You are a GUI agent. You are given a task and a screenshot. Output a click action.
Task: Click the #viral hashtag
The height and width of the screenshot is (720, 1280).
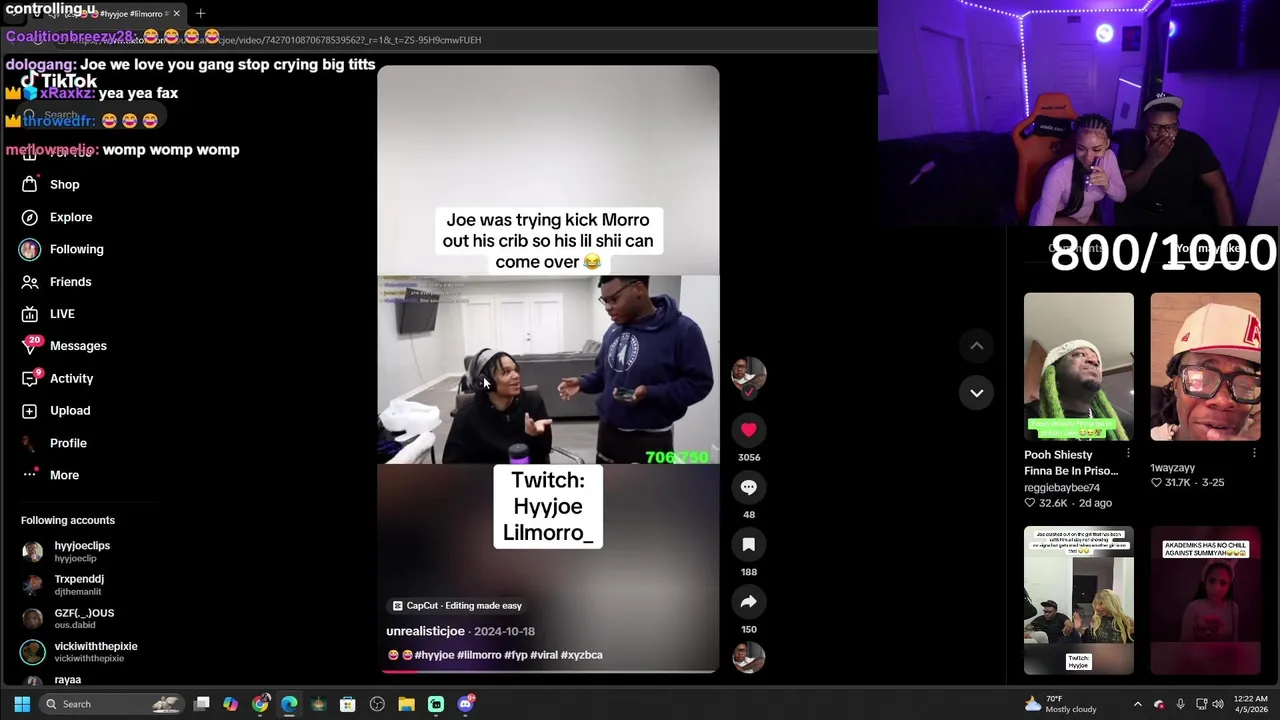[544, 655]
